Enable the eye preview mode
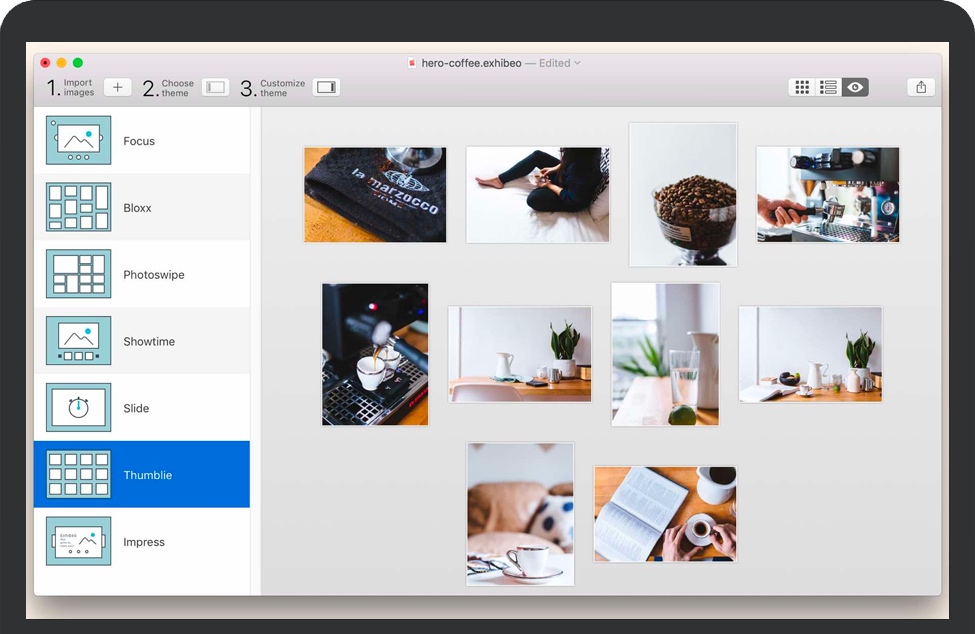Viewport: 975px width, 634px height. 855,88
